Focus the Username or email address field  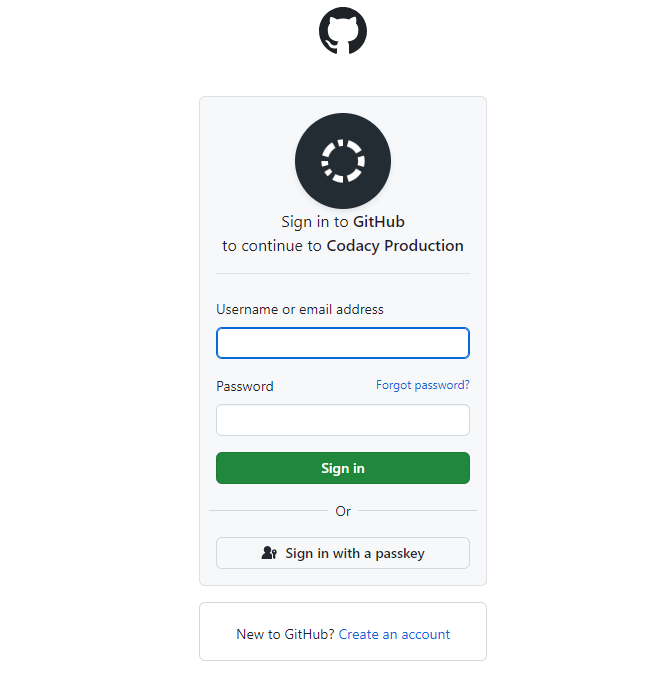[343, 343]
